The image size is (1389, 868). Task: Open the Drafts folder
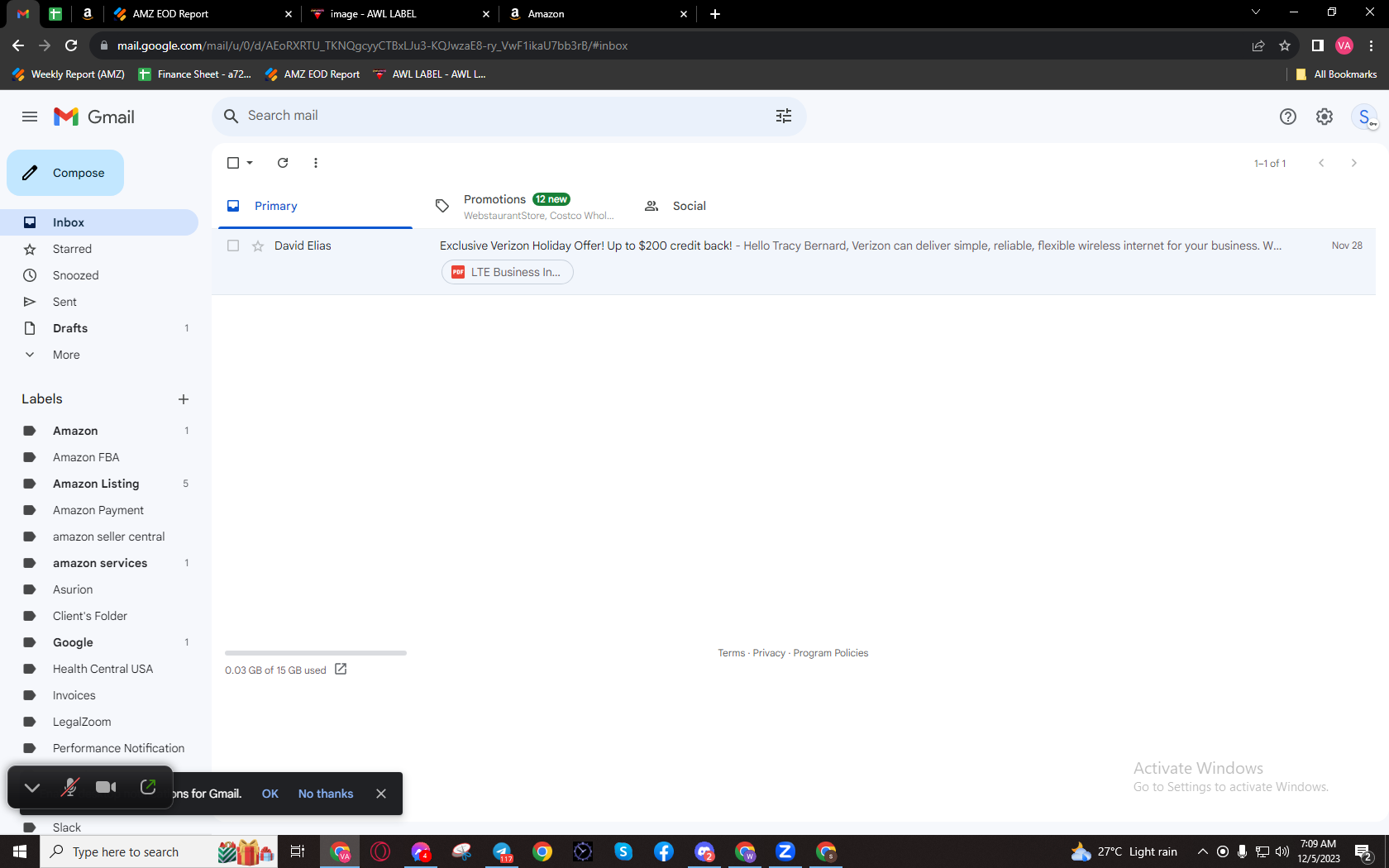click(99, 328)
